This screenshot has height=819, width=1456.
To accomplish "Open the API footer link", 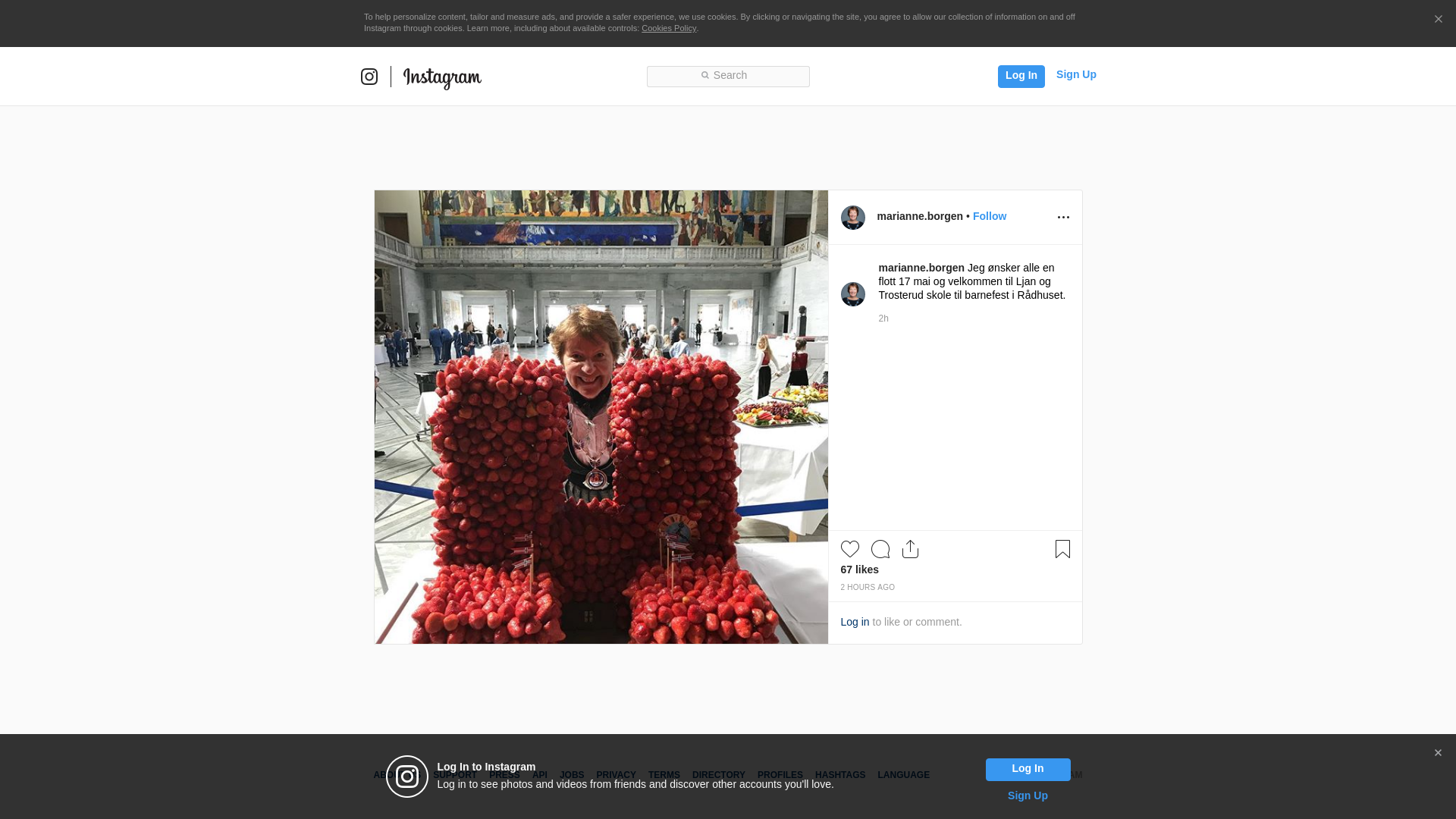I will (540, 775).
